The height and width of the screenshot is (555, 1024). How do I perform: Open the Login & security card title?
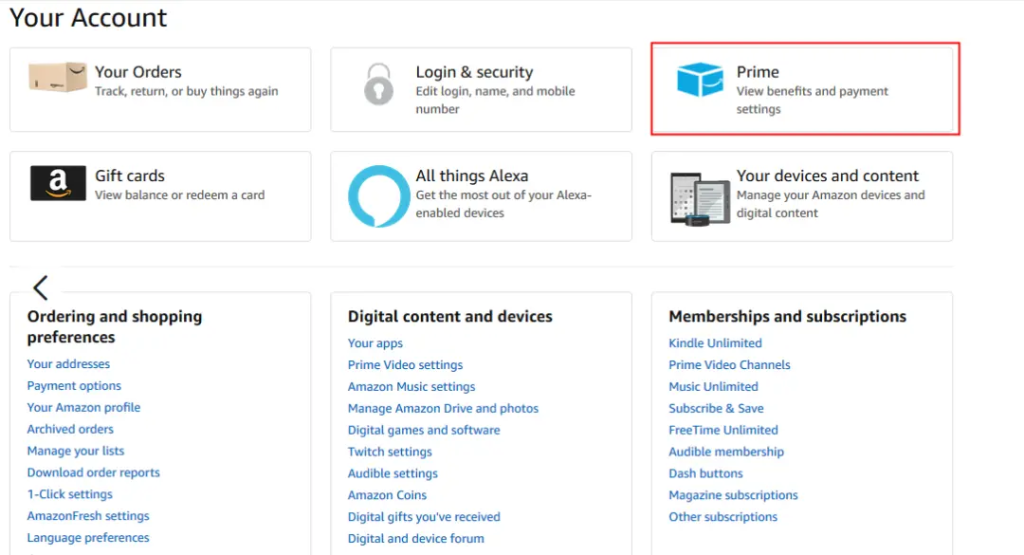474,72
